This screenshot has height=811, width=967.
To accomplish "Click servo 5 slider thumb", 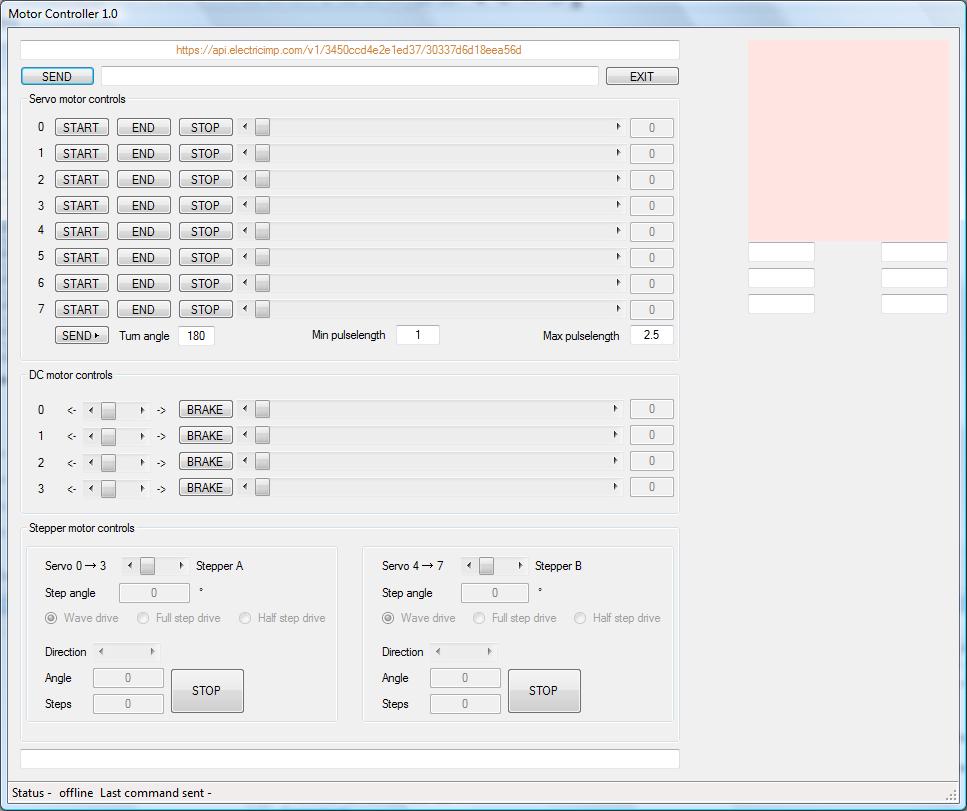I will (262, 257).
